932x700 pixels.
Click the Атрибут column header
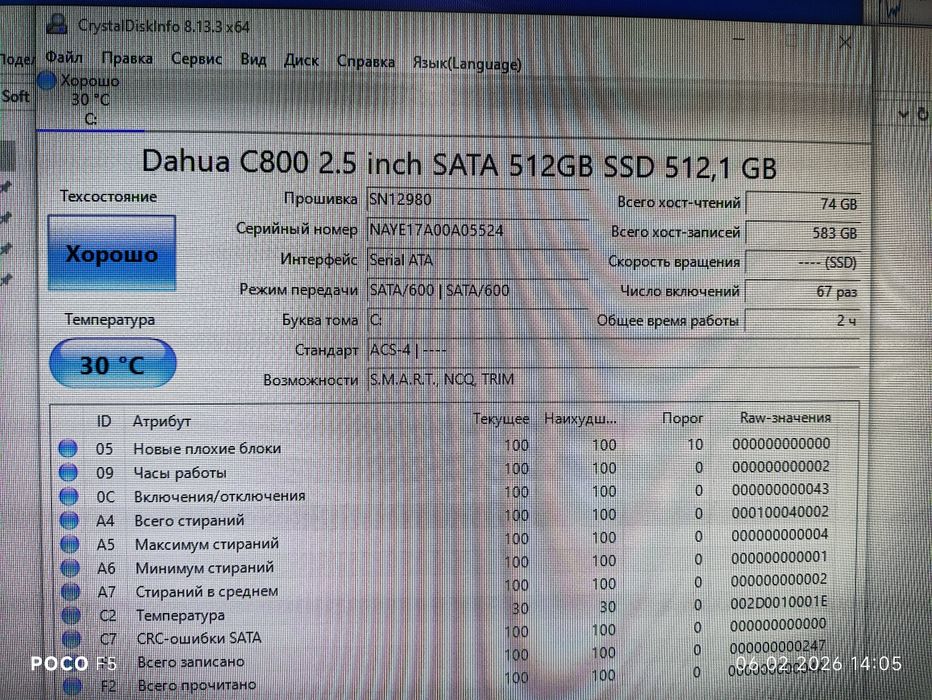(162, 422)
